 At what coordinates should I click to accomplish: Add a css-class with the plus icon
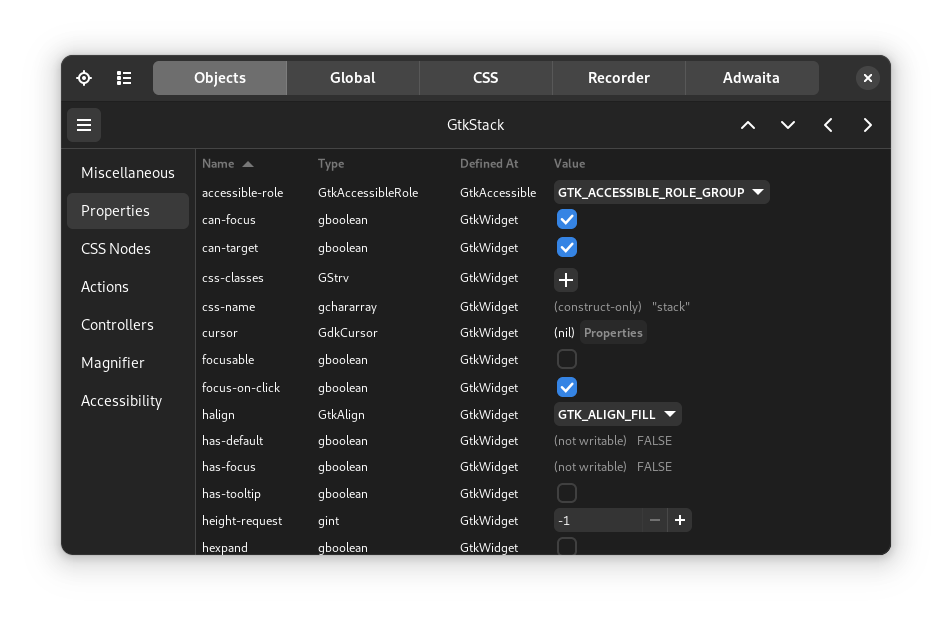[x=566, y=280]
